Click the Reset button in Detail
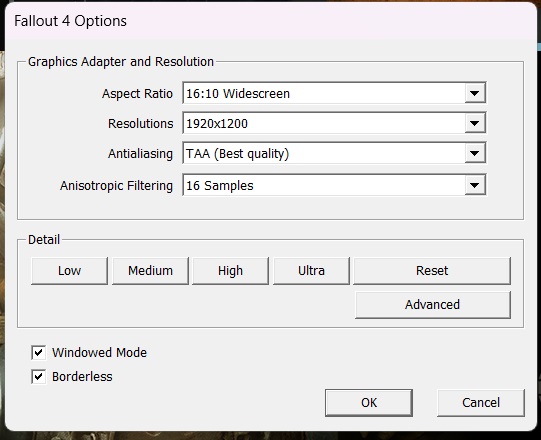 (x=432, y=271)
